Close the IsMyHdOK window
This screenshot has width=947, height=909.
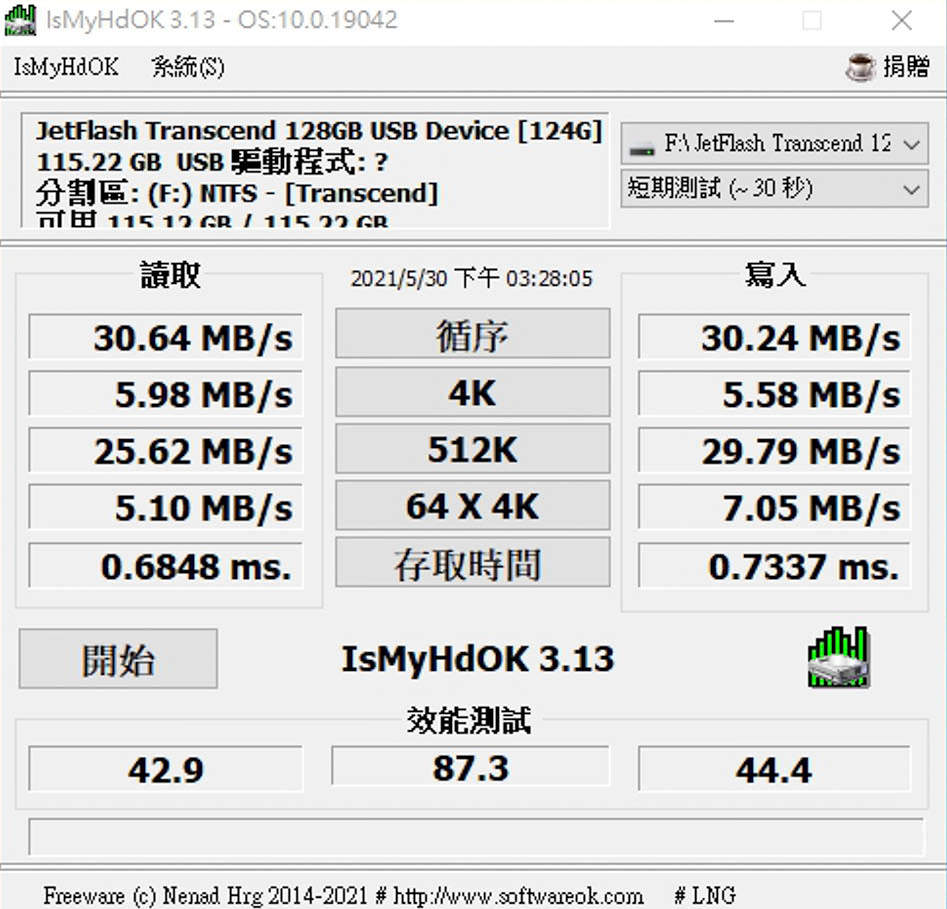point(902,21)
